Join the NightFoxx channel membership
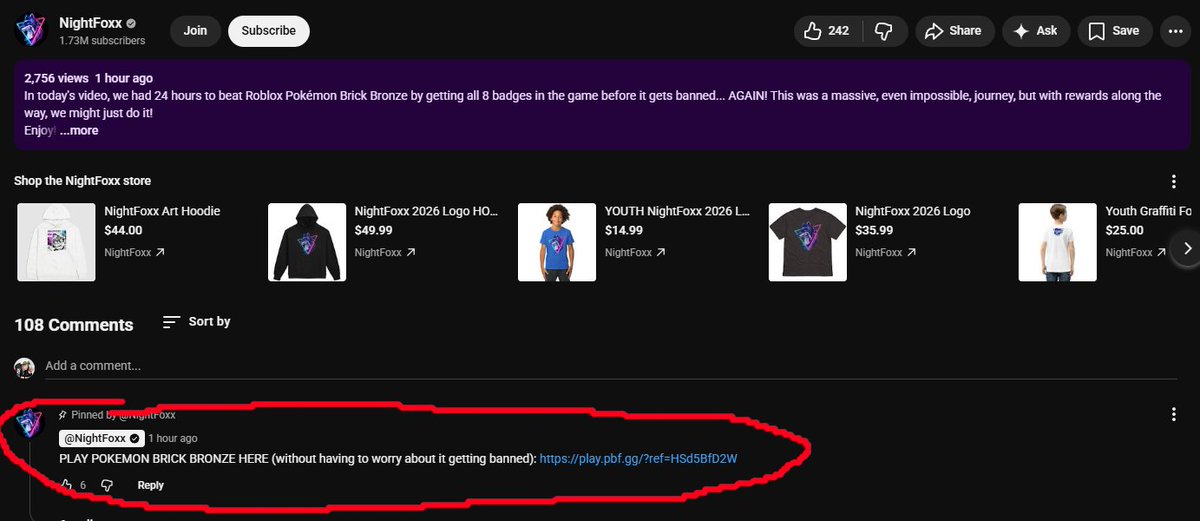This screenshot has height=521, width=1200. [x=196, y=31]
